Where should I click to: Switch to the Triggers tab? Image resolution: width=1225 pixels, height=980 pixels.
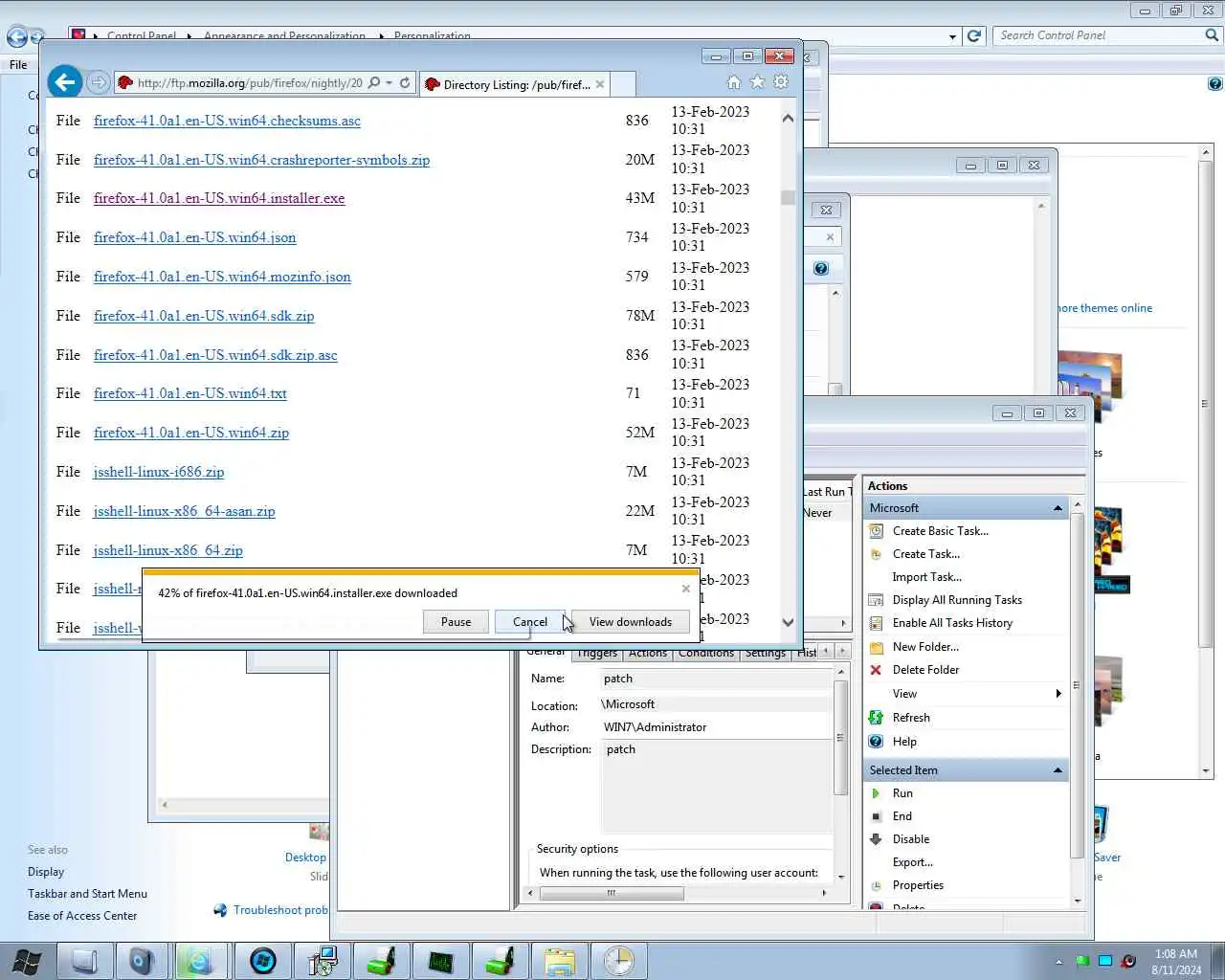click(x=596, y=654)
